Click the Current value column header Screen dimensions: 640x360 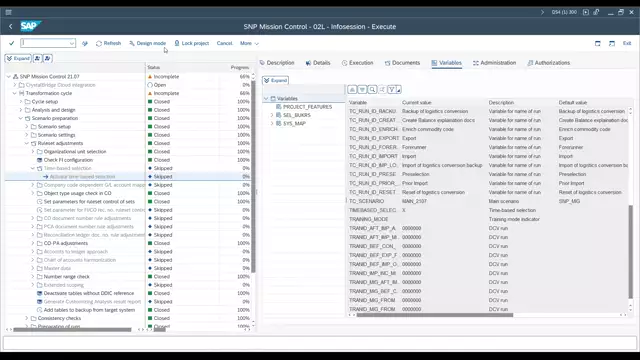click(416, 102)
